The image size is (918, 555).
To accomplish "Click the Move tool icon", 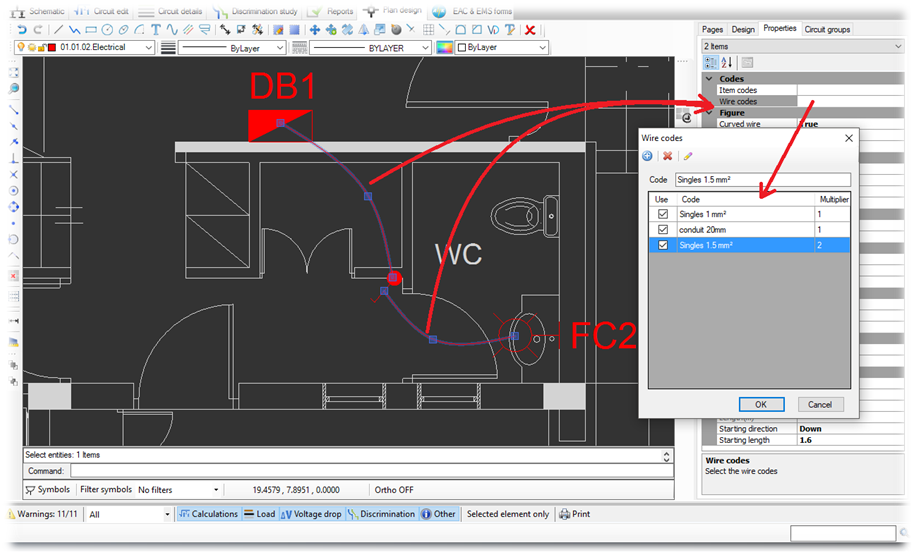I will 314,29.
